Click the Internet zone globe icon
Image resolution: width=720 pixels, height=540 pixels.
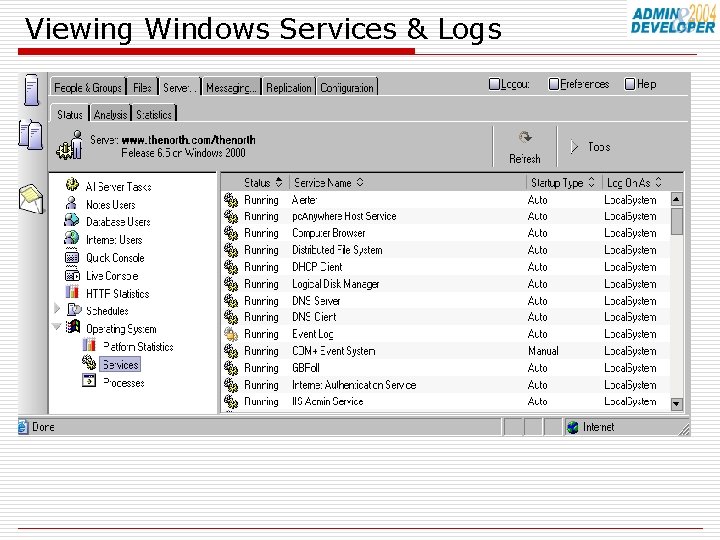[573, 428]
